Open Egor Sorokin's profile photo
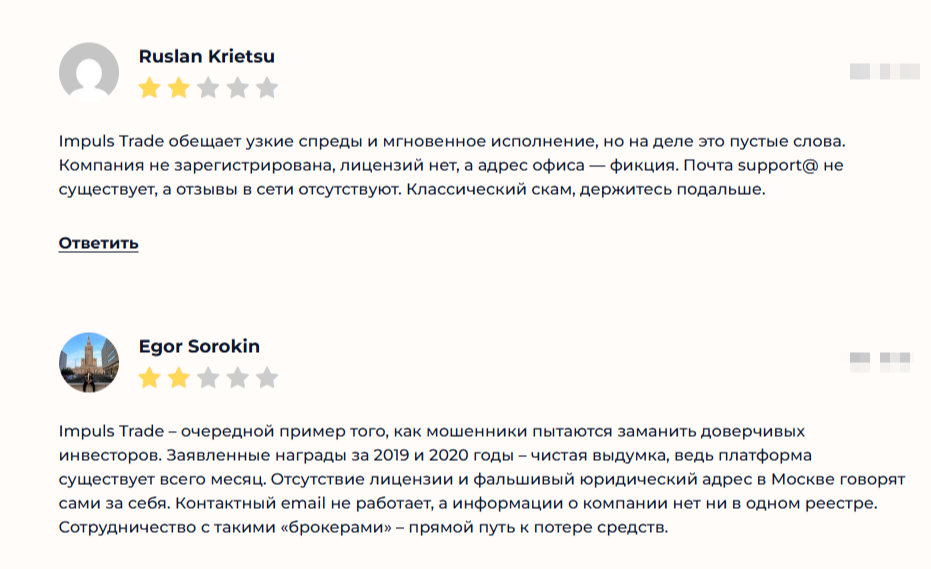This screenshot has height=569, width=931. tap(89, 362)
